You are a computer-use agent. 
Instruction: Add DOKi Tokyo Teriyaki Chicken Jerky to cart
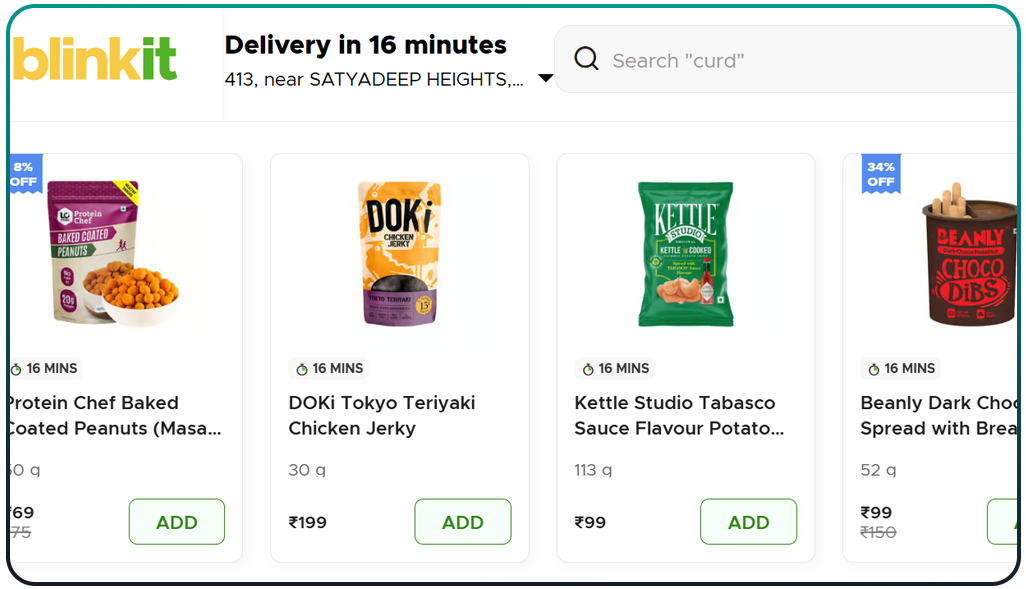point(462,521)
